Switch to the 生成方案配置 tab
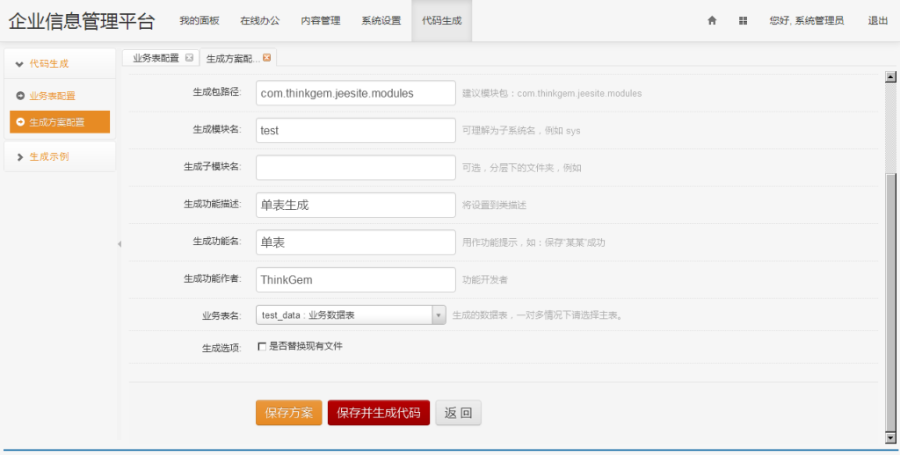The height and width of the screenshot is (455, 900). pyautogui.click(x=232, y=59)
